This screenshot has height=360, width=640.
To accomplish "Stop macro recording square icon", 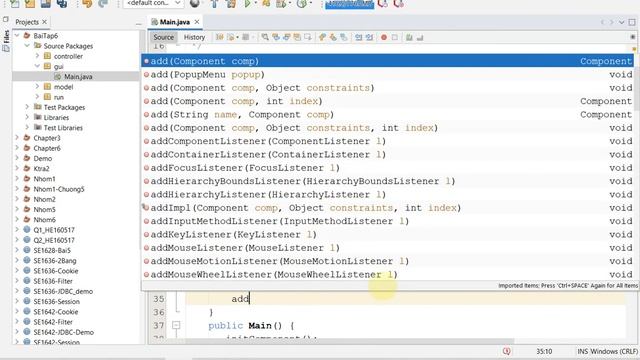I will pos(395,37).
